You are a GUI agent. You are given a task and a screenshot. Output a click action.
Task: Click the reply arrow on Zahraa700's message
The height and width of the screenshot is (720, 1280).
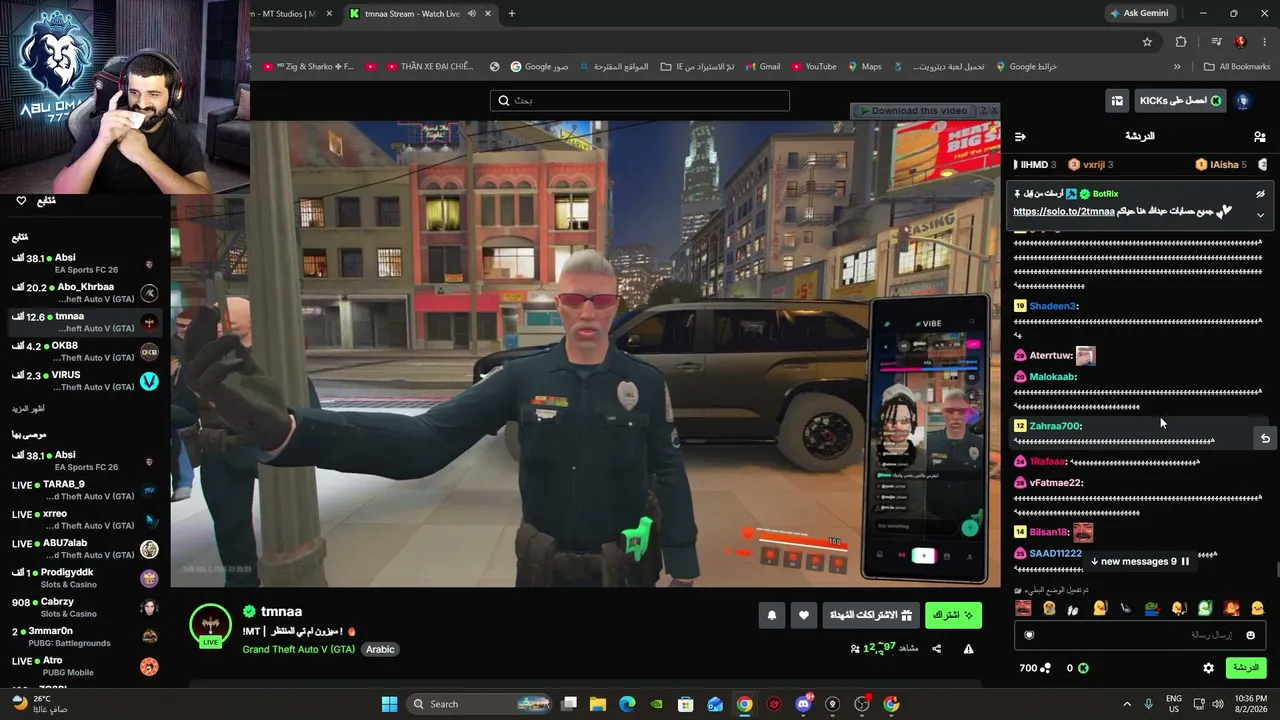click(x=1265, y=438)
